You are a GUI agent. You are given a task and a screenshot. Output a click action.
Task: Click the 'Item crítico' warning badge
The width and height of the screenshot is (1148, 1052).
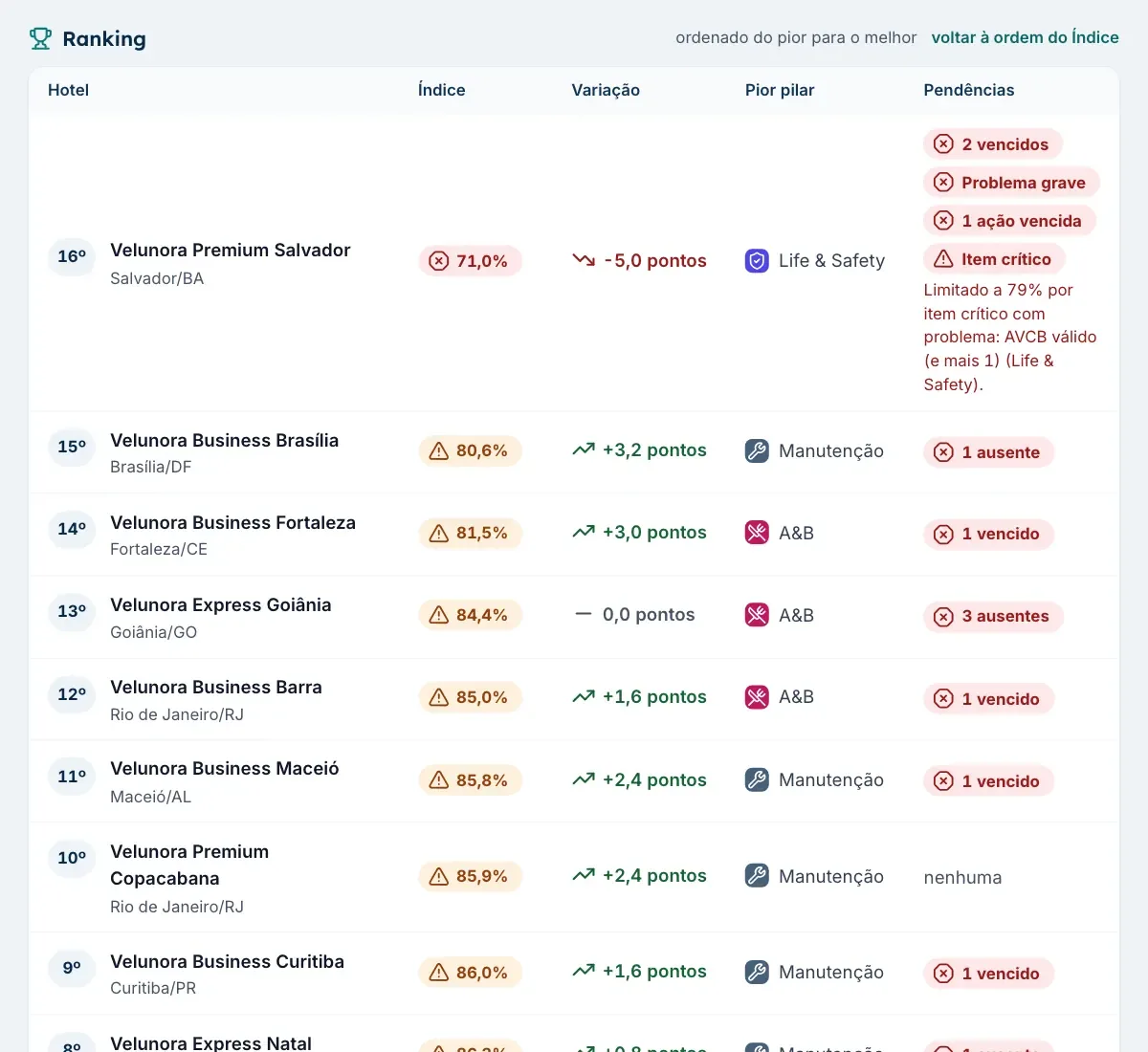(x=994, y=259)
